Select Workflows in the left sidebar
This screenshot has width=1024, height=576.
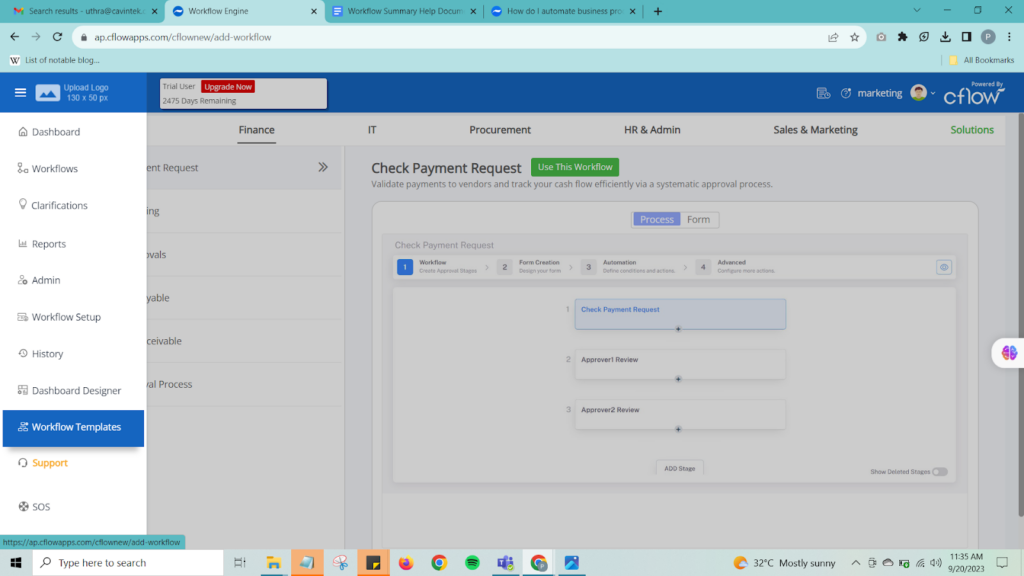click(x=56, y=168)
